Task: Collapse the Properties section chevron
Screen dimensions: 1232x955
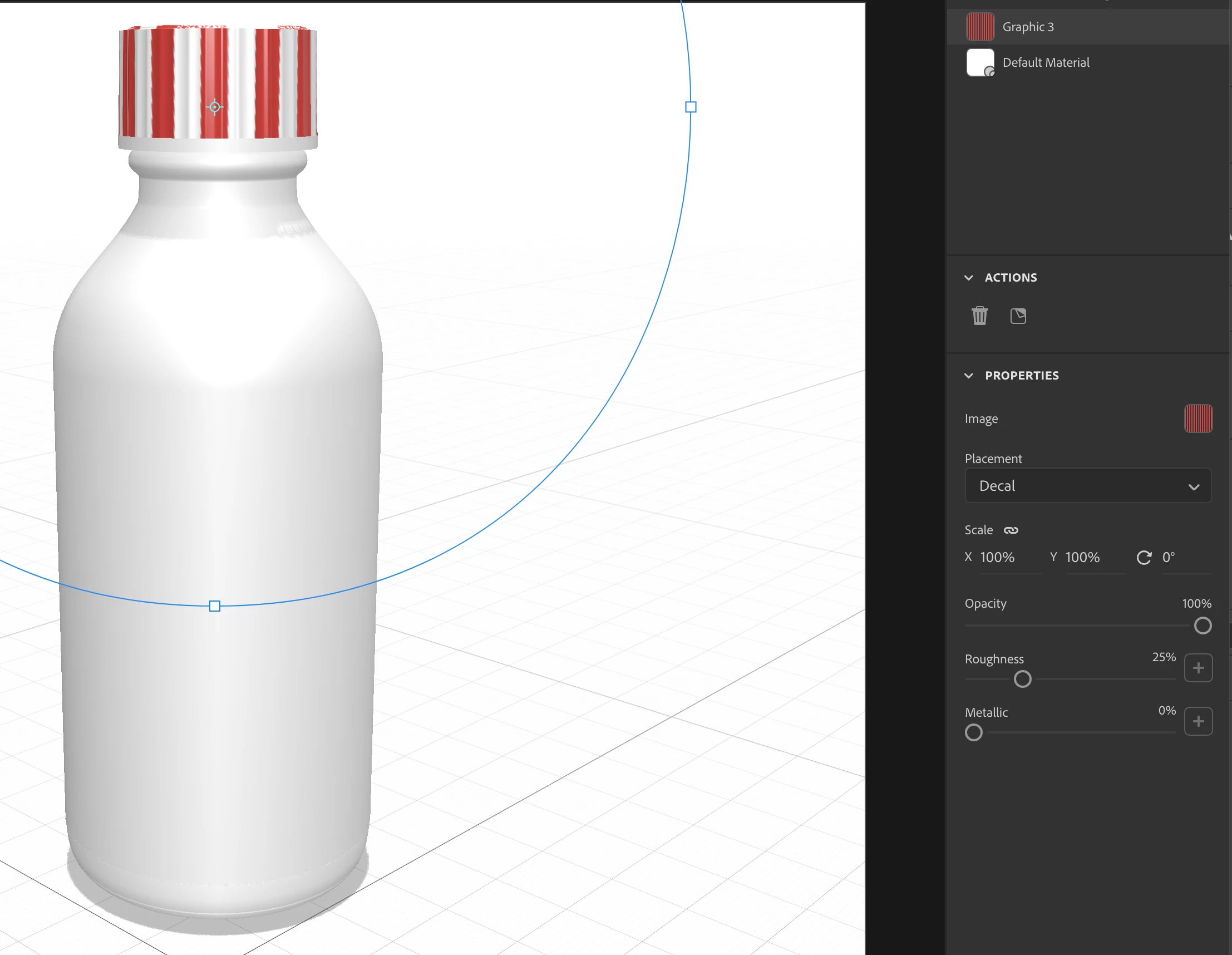Action: (x=969, y=376)
